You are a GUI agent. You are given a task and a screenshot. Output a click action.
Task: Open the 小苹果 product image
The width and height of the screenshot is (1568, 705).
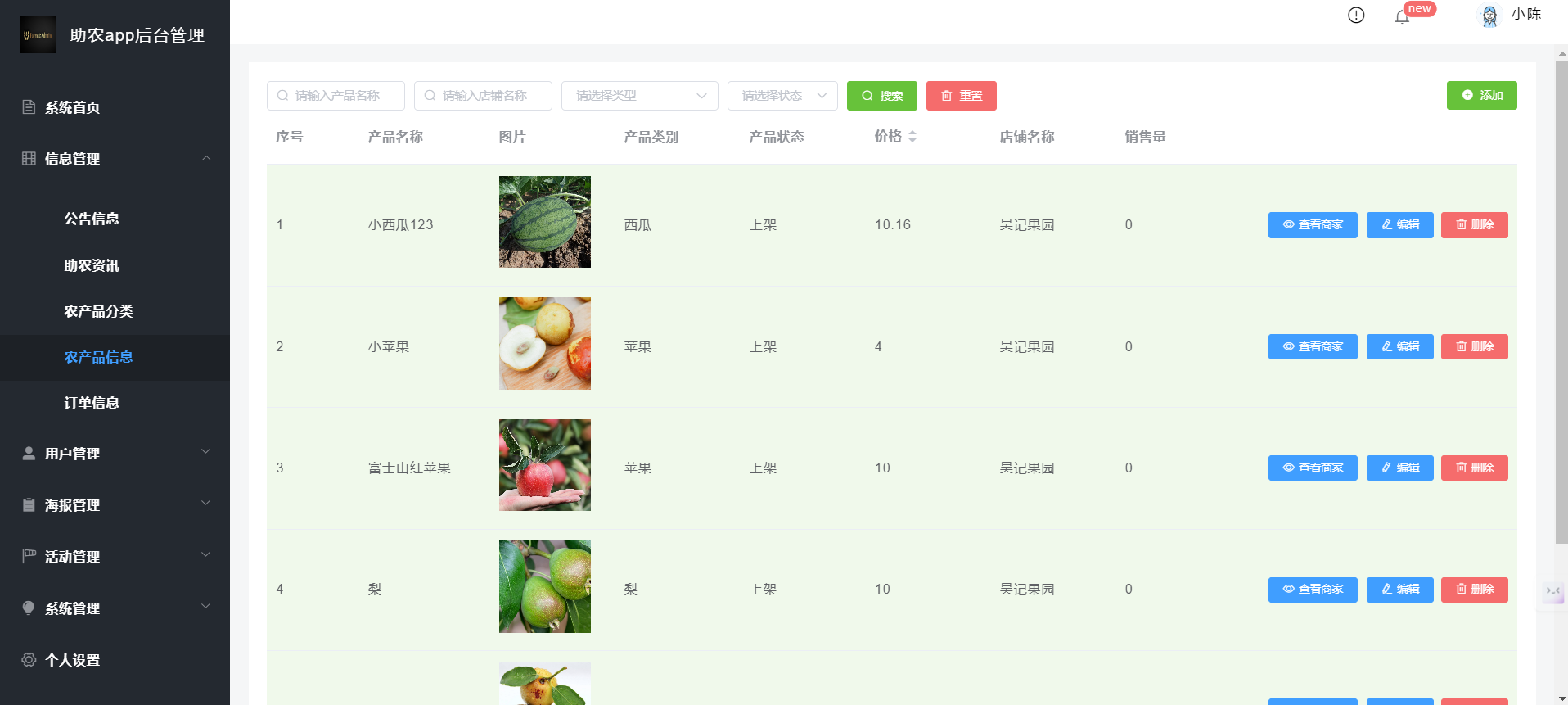(545, 343)
